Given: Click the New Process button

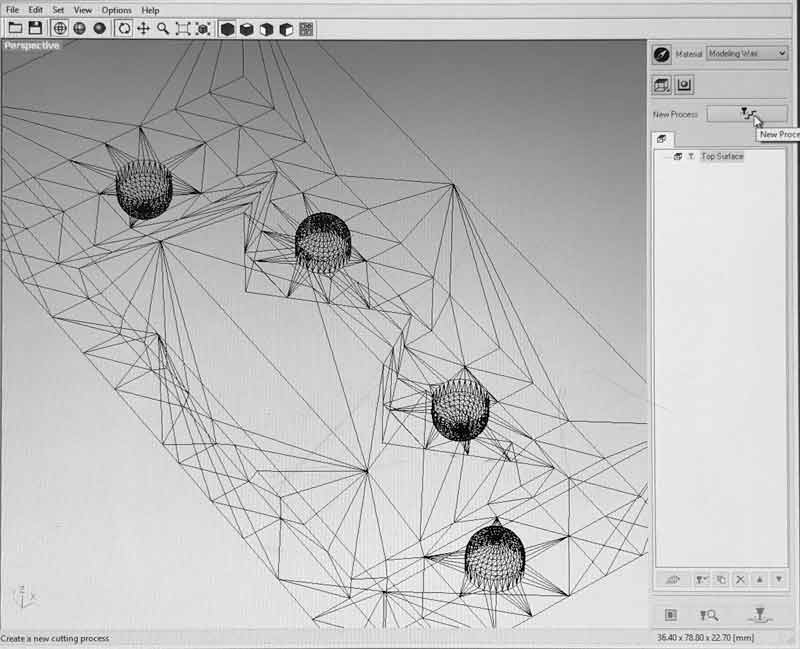Looking at the screenshot, I should click(x=747, y=114).
